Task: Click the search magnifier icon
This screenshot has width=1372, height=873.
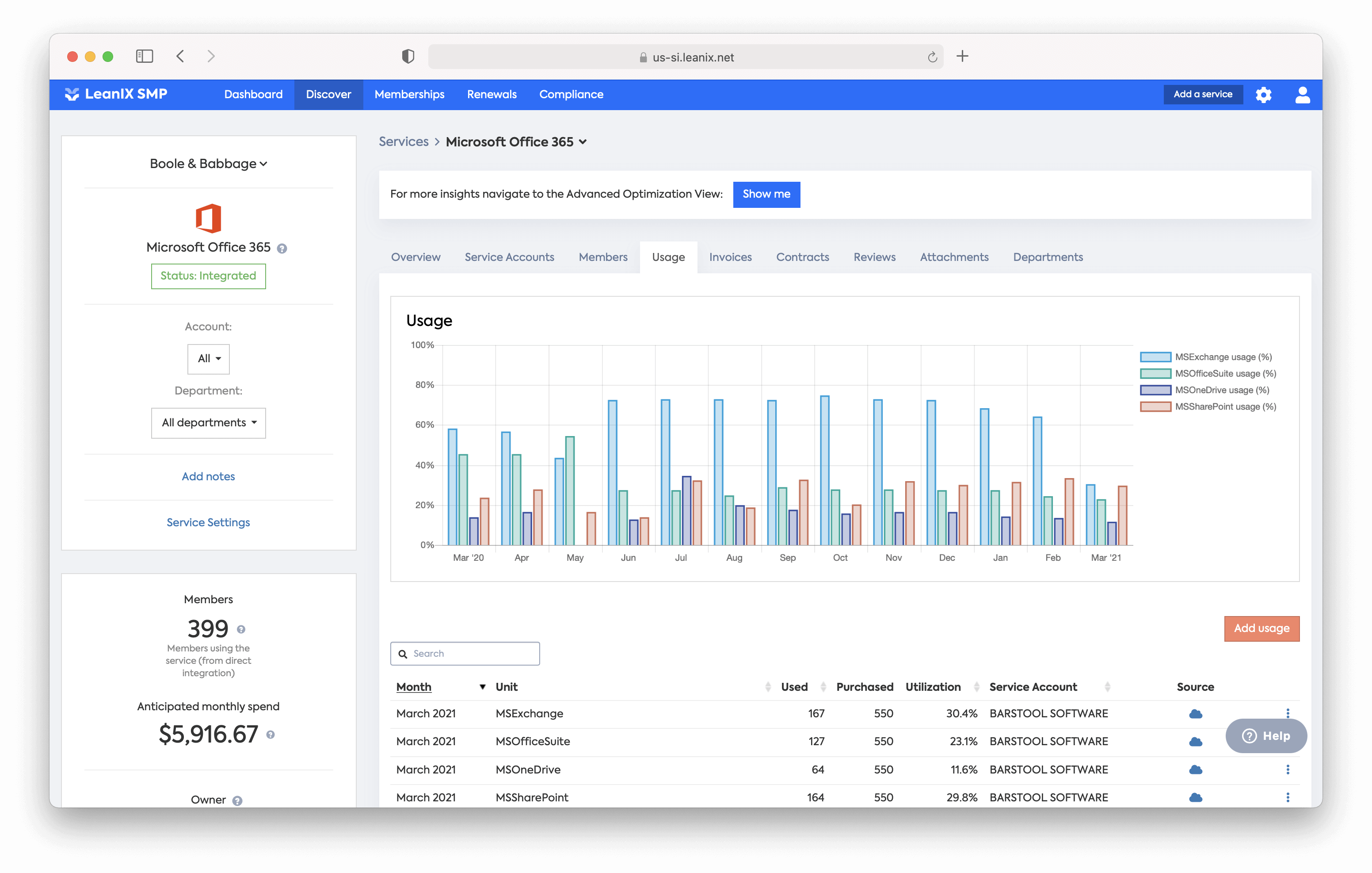Action: point(403,654)
